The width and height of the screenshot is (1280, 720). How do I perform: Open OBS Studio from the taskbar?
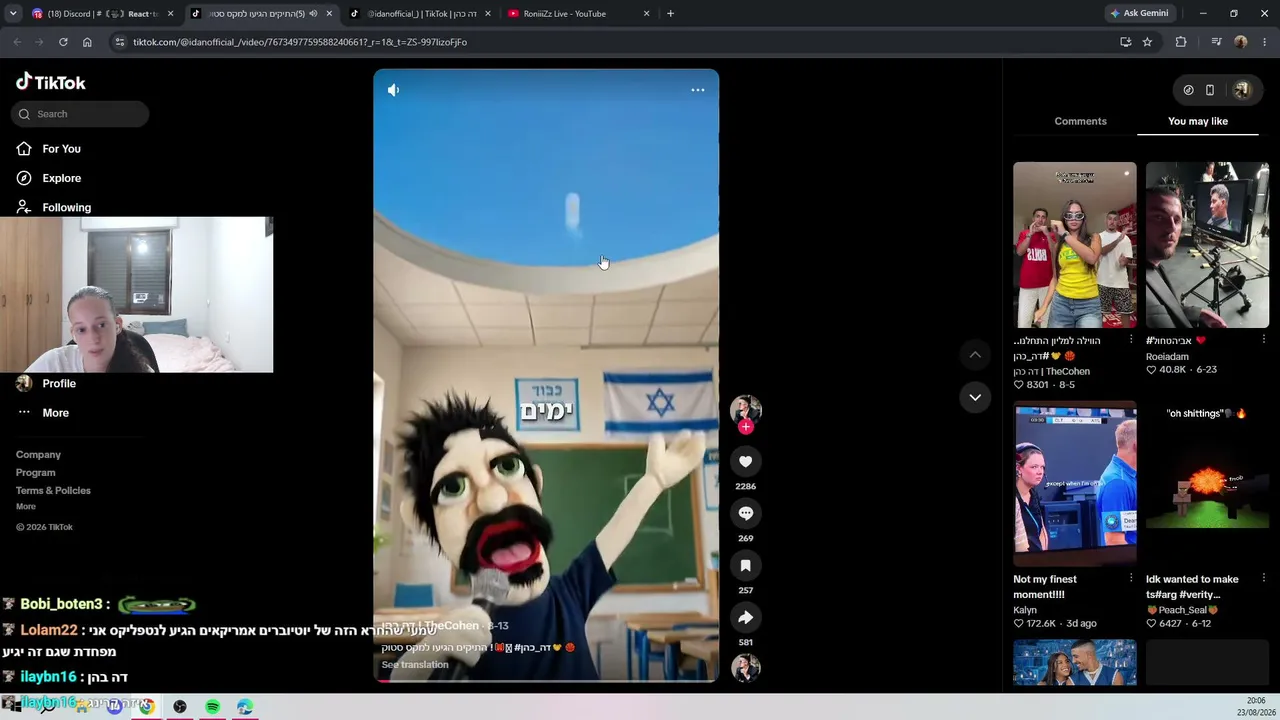(x=180, y=707)
